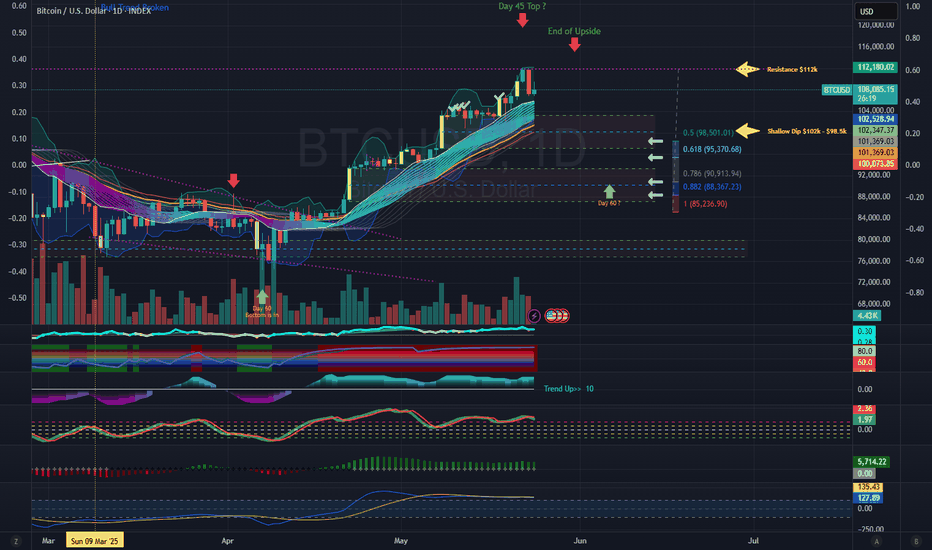Click the Day 60 Bottom is in annotation
The image size is (932, 550).
[262, 312]
